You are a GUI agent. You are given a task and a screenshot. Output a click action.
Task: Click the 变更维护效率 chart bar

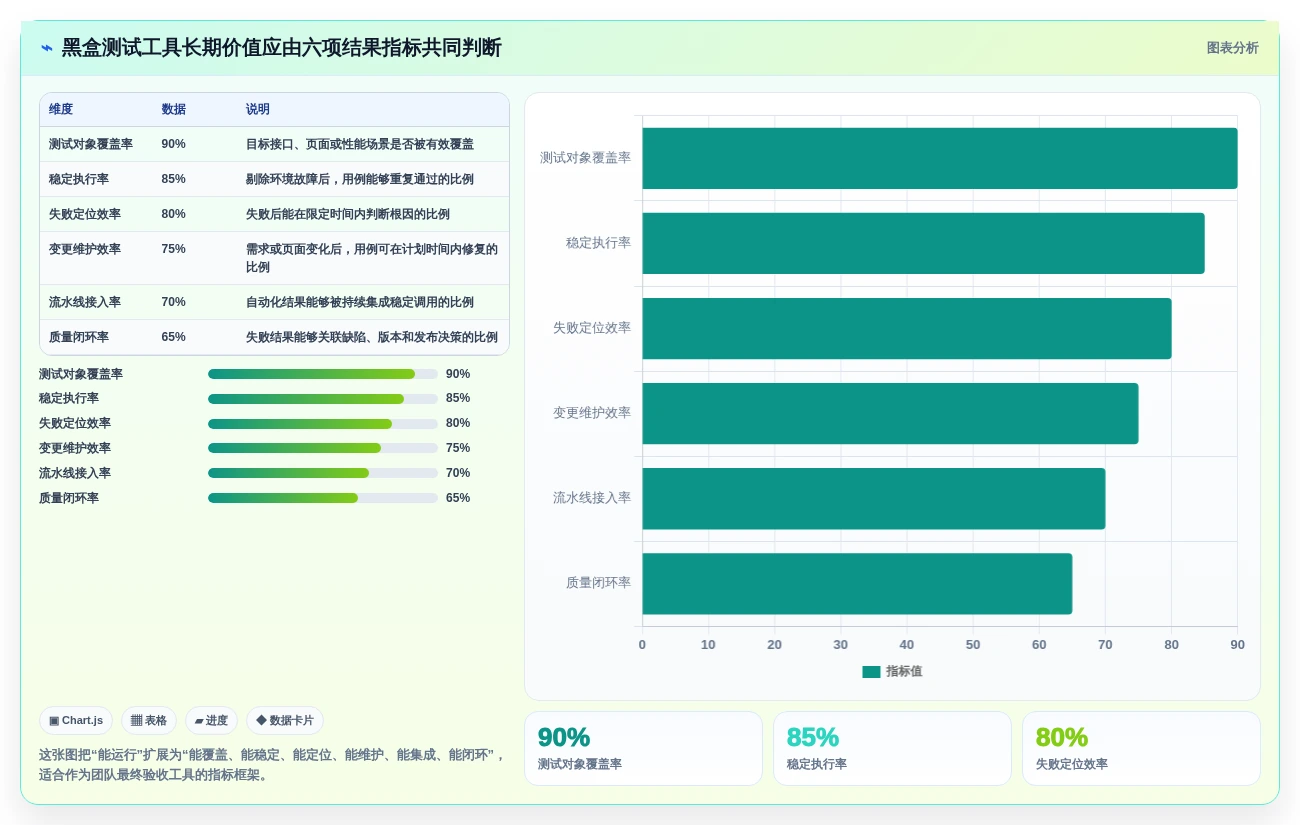(x=890, y=413)
